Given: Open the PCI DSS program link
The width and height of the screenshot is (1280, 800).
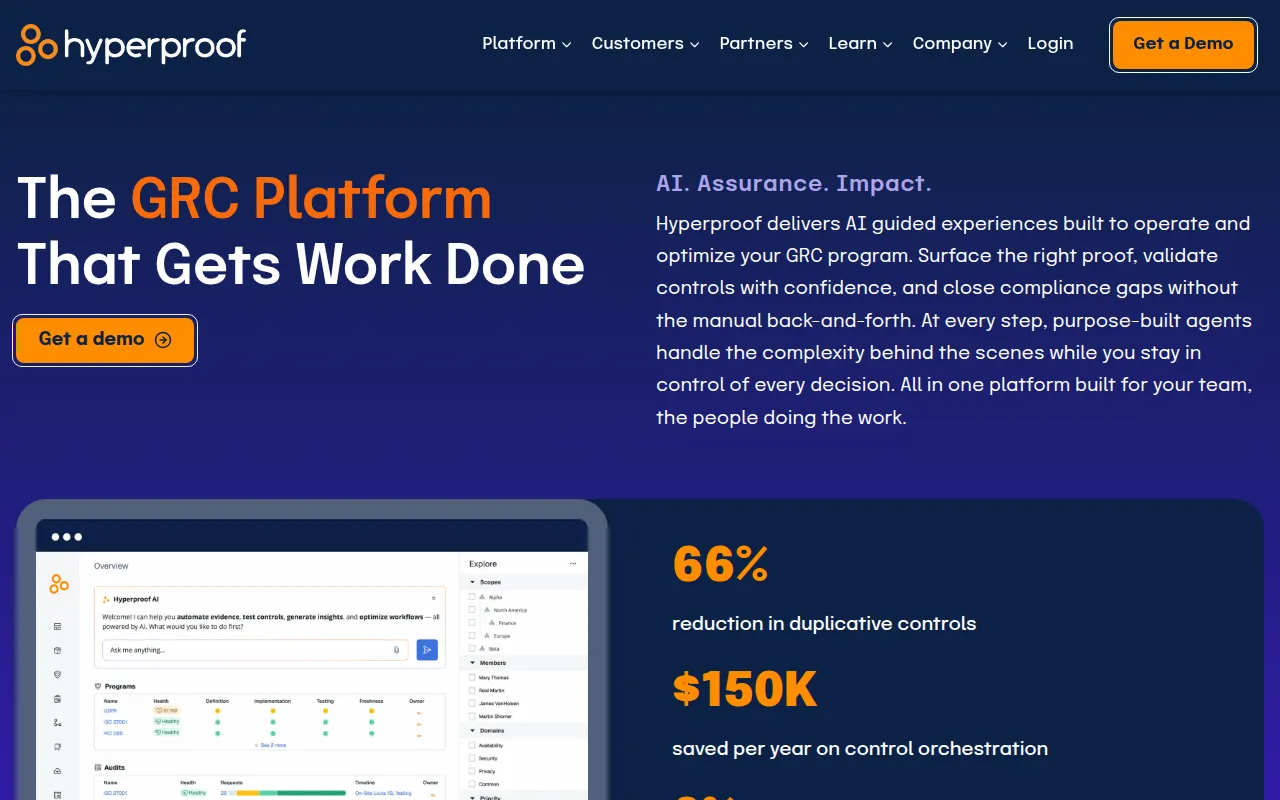Looking at the screenshot, I should 113,733.
